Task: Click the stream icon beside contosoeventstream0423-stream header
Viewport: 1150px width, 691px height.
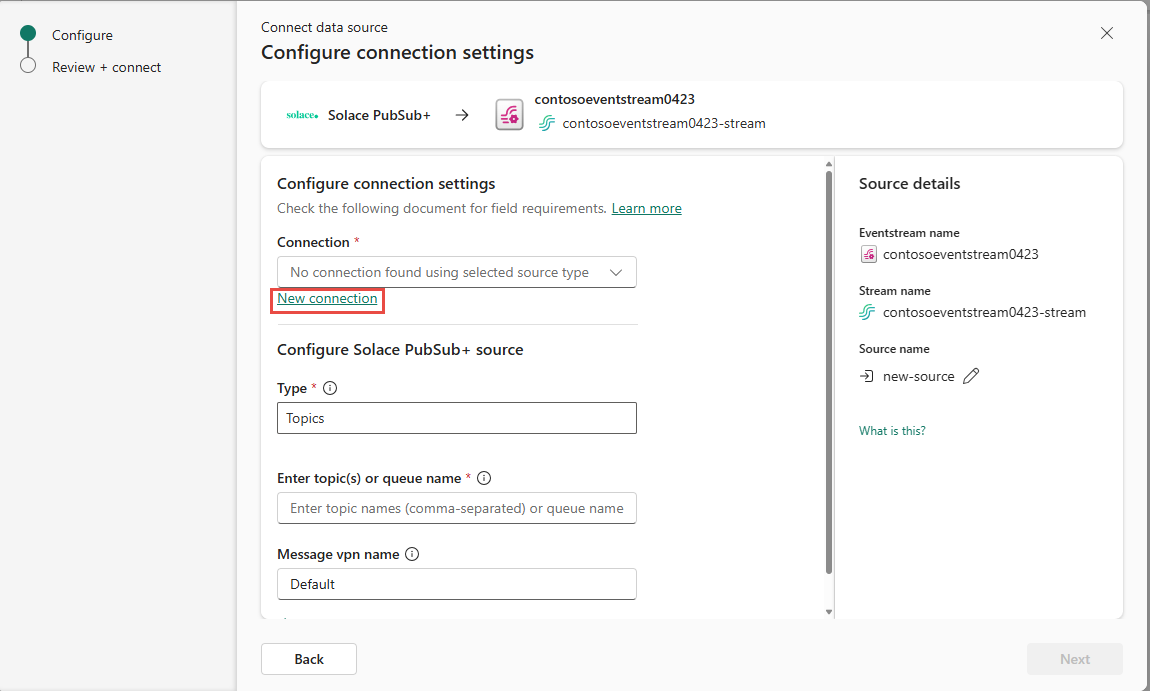Action: [x=546, y=123]
